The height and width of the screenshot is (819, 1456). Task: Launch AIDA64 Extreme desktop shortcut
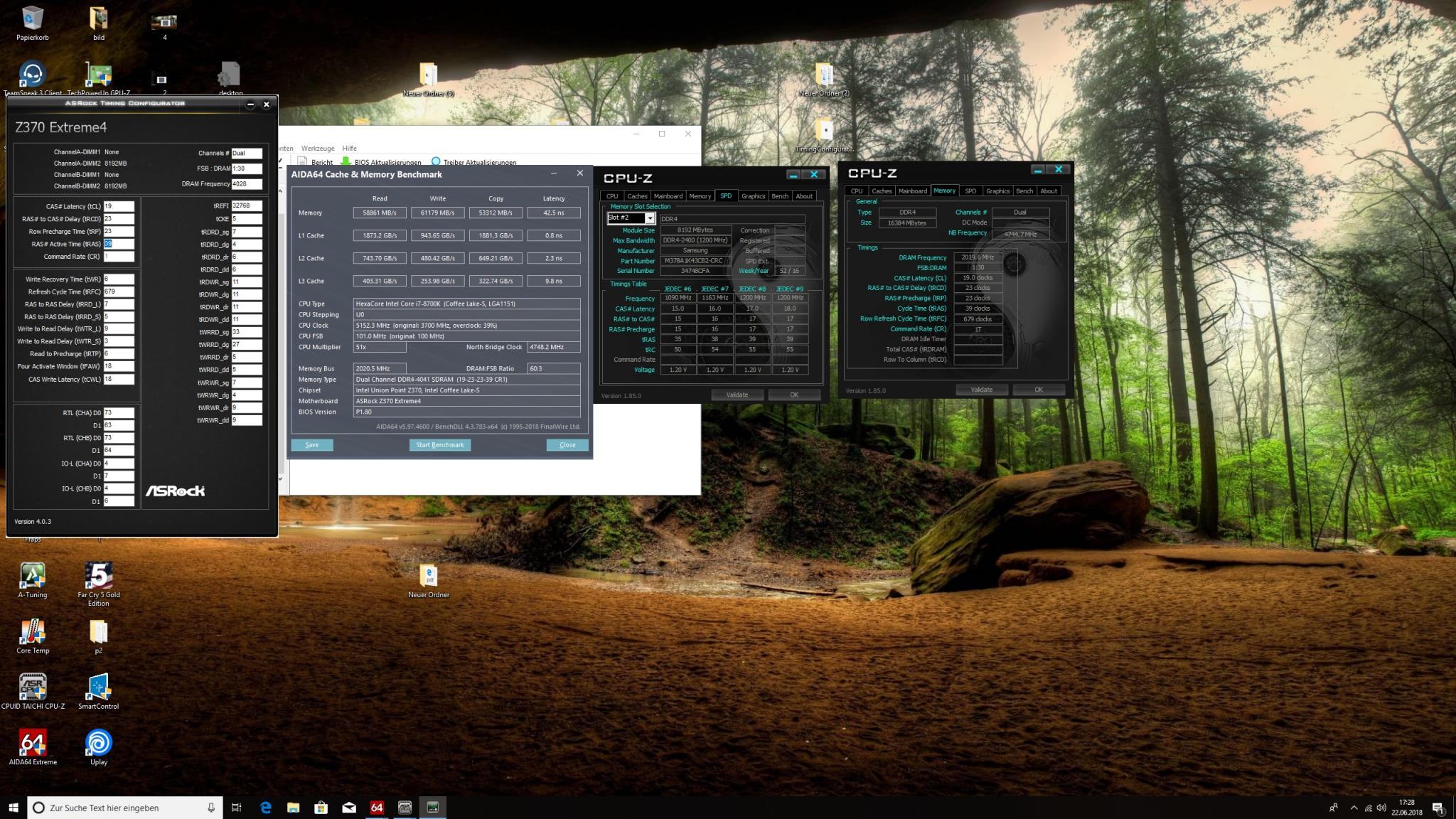[x=33, y=746]
